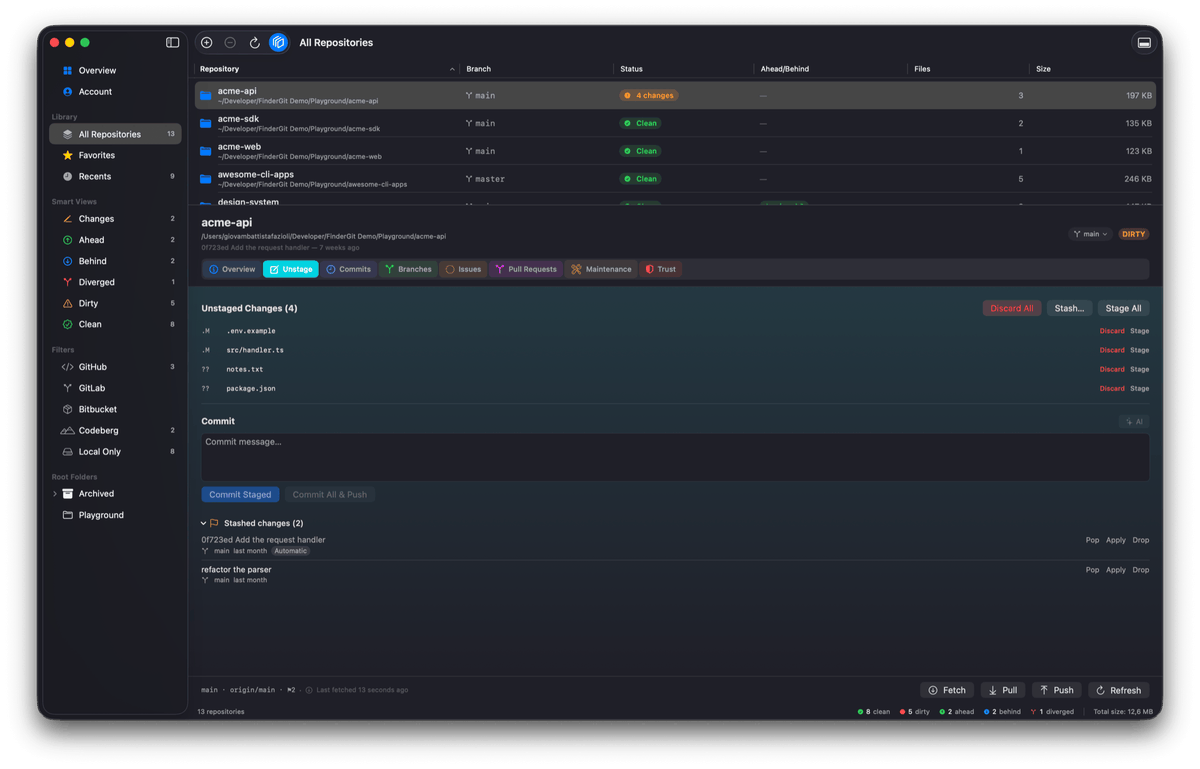Viewport: 1200px width, 769px height.
Task: Click the Stash... button
Action: 1069,308
